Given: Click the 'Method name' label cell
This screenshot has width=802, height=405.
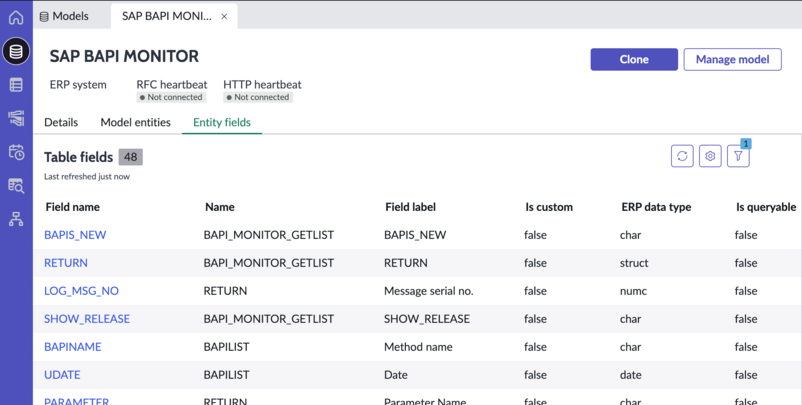Looking at the screenshot, I should click(x=418, y=347).
